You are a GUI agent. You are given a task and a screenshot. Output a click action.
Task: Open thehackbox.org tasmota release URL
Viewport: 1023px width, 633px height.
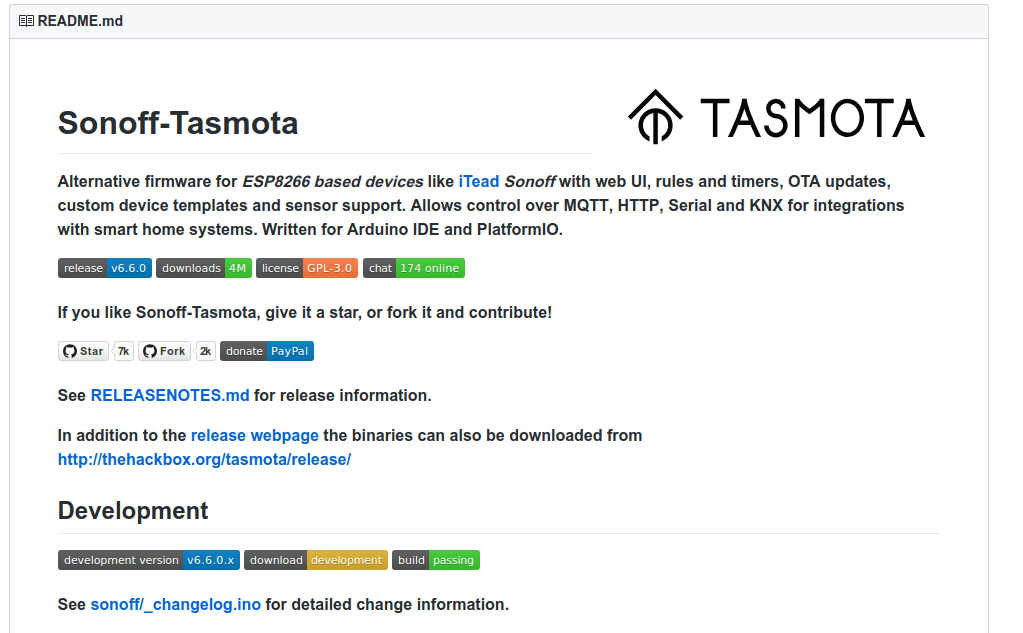204,460
